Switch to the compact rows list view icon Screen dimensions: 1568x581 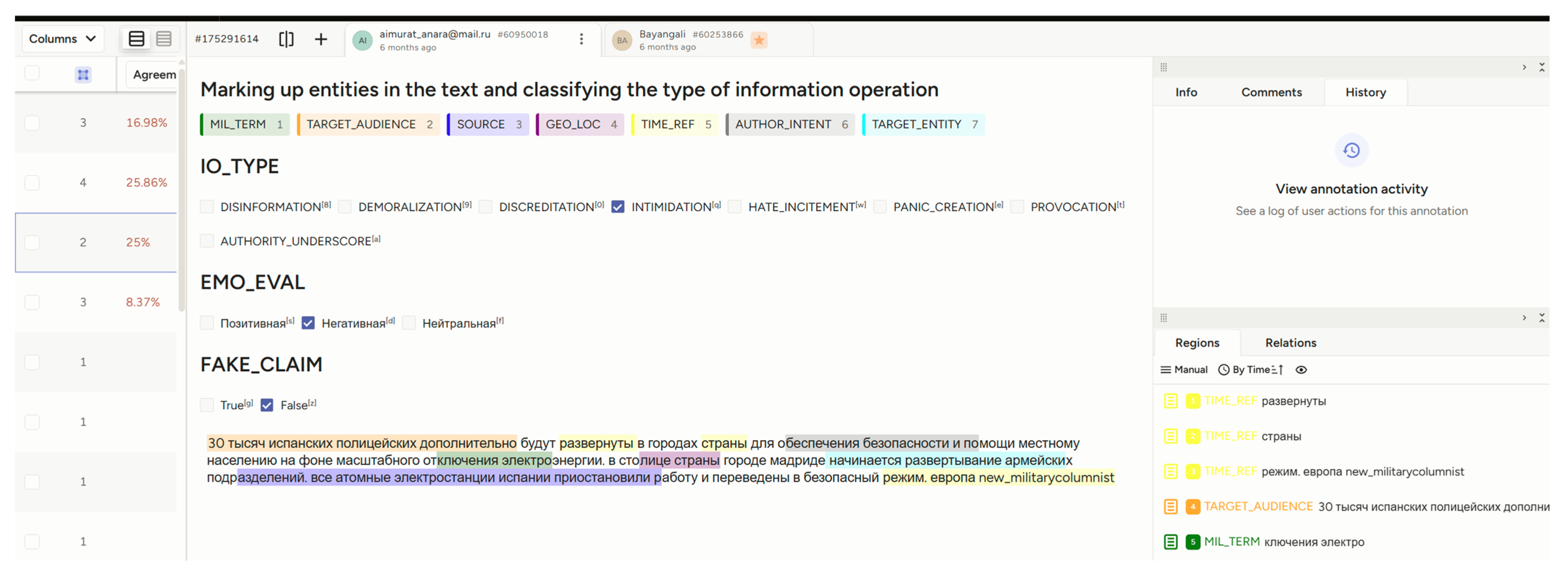pyautogui.click(x=164, y=39)
